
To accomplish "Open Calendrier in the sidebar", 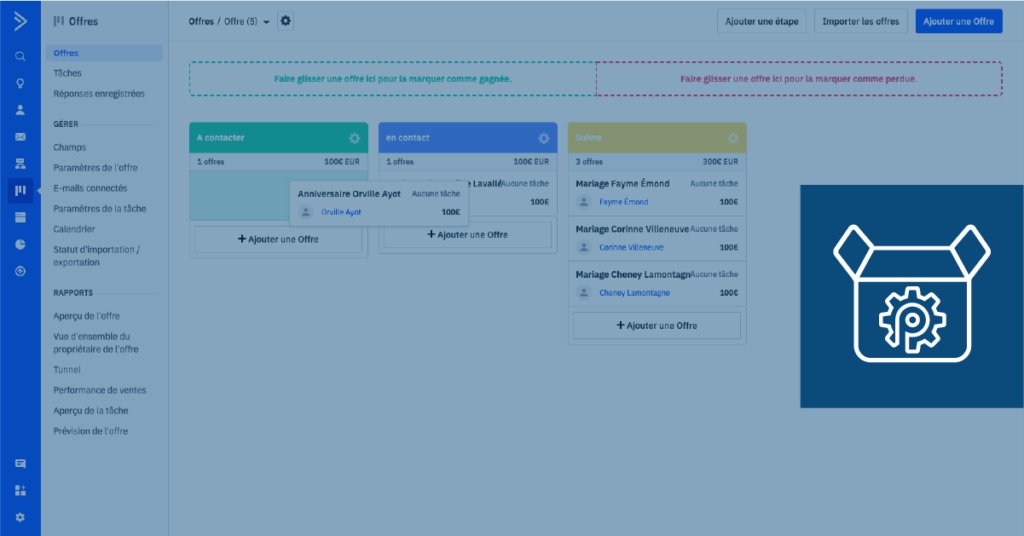I will (74, 229).
